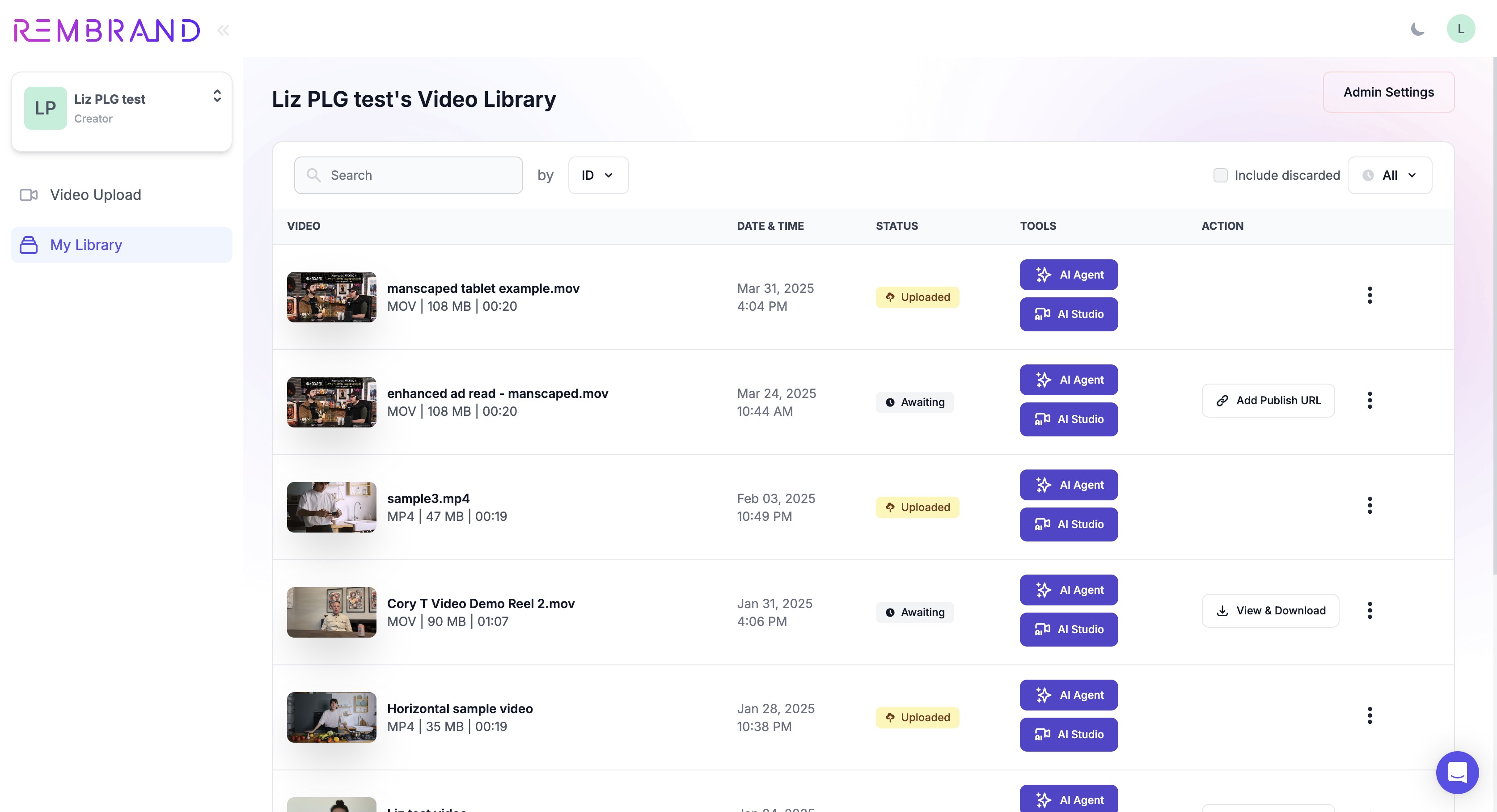The image size is (1497, 812).
Task: Toggle dark mode moon icon
Action: pos(1418,29)
